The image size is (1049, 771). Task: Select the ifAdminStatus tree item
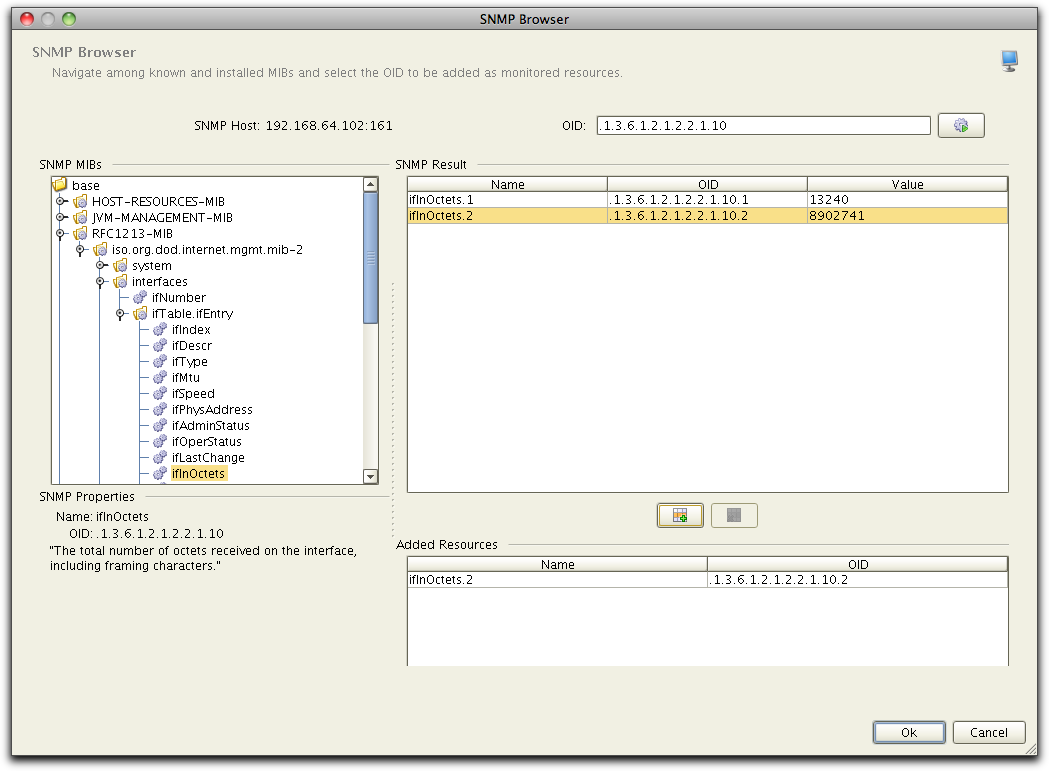210,426
